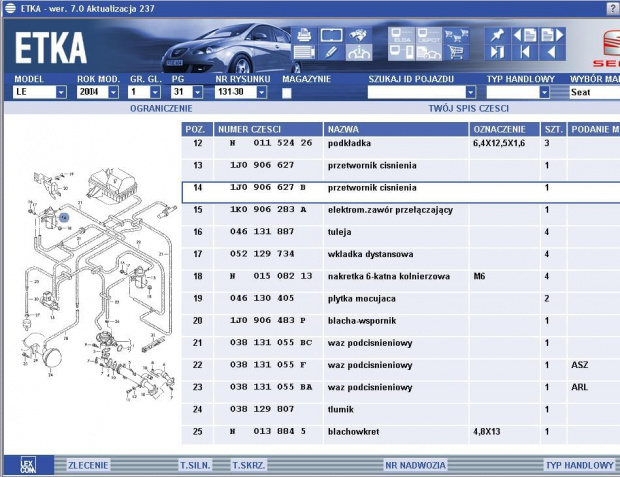Select wkladka dystansowa row
The image size is (620, 477).
point(401,259)
